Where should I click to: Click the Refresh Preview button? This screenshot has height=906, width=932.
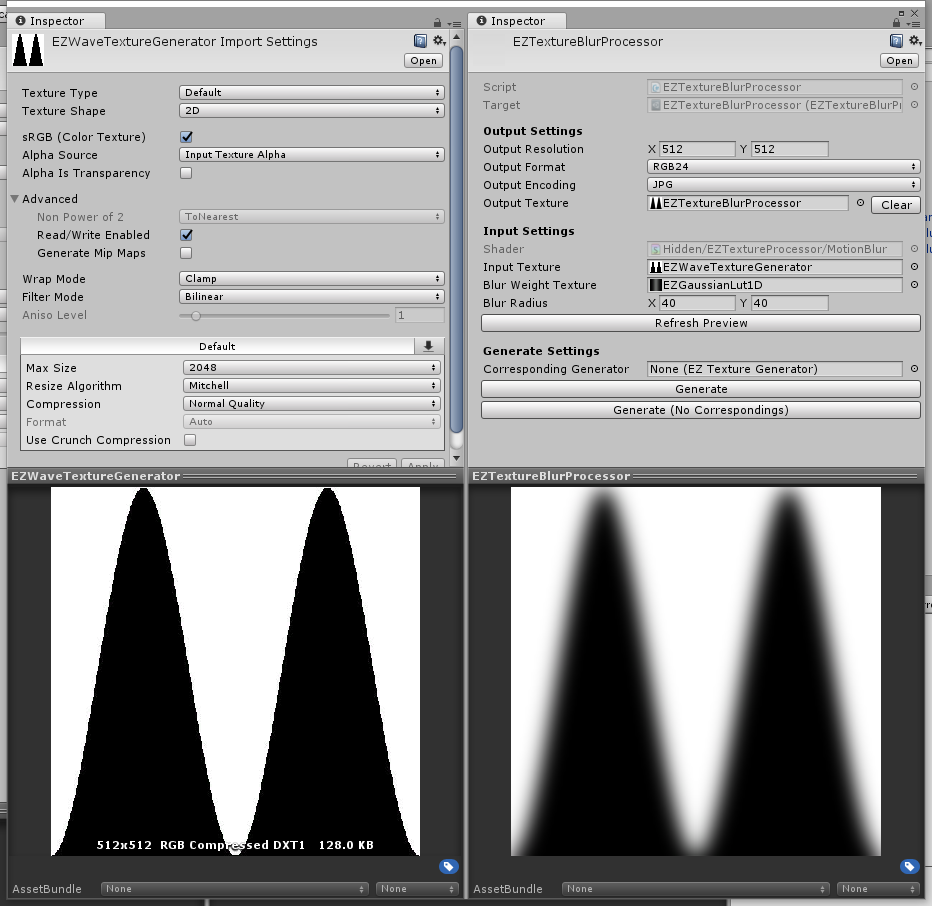click(701, 323)
